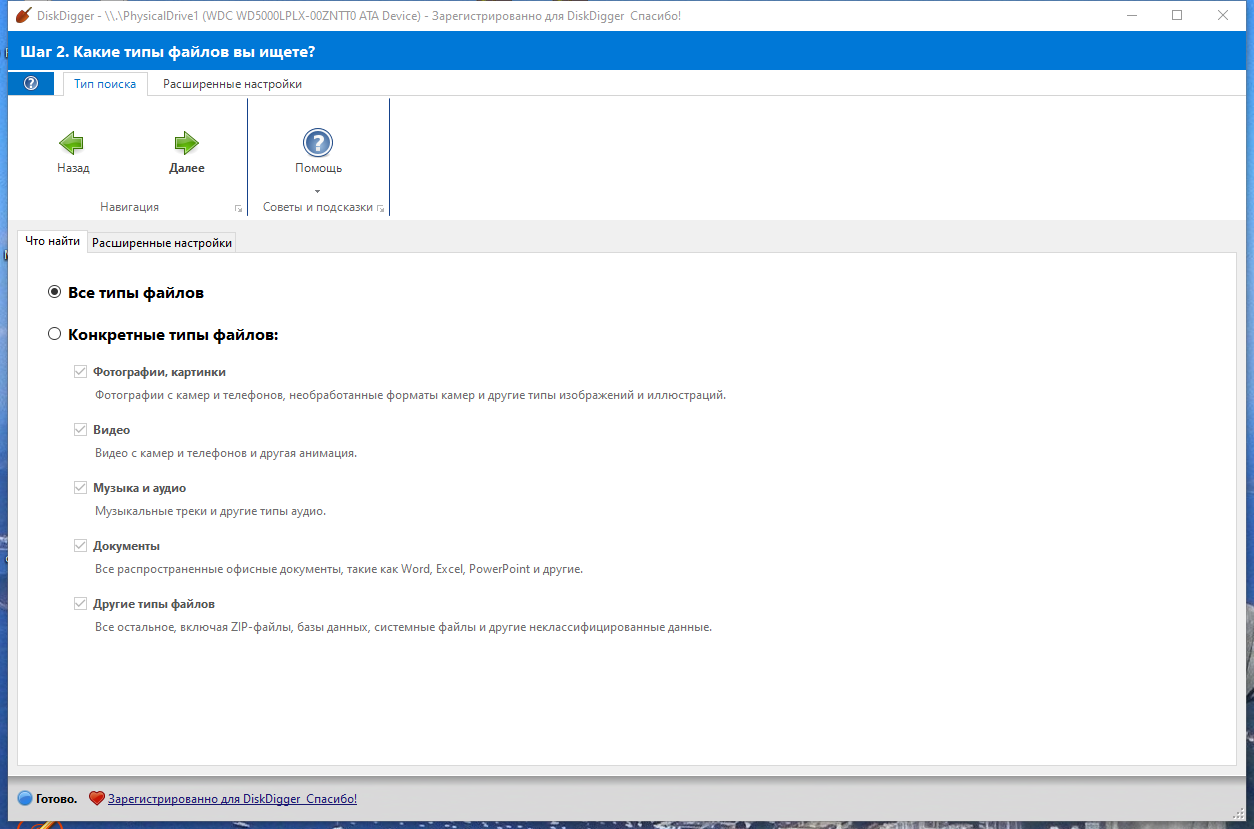Open the Расширенные настройки ribbon tab

tap(232, 84)
